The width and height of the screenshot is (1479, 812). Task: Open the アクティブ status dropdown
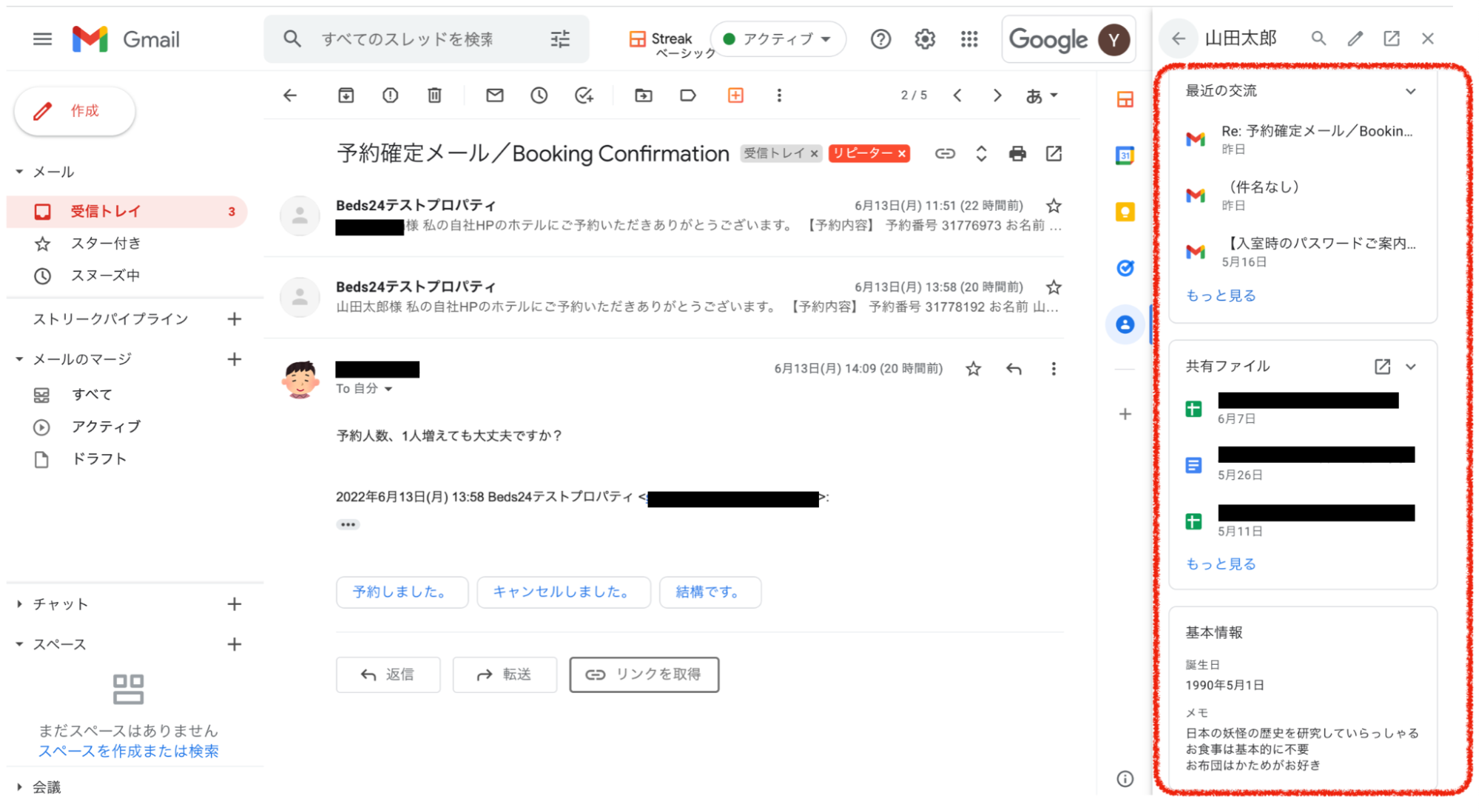point(778,38)
